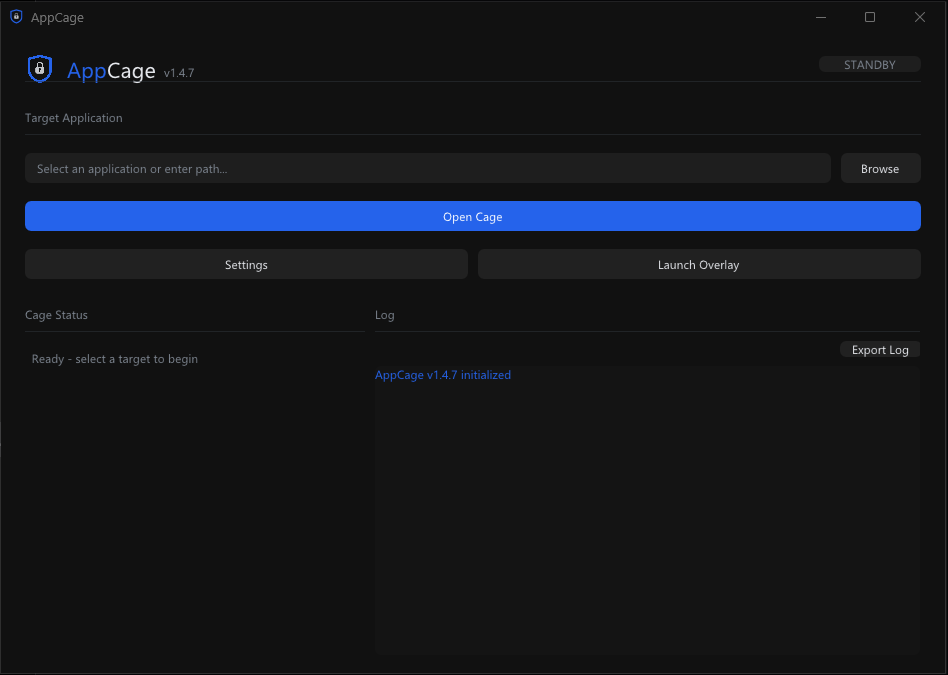Viewport: 948px width, 675px height.
Task: Click the application path input field
Action: click(x=428, y=167)
